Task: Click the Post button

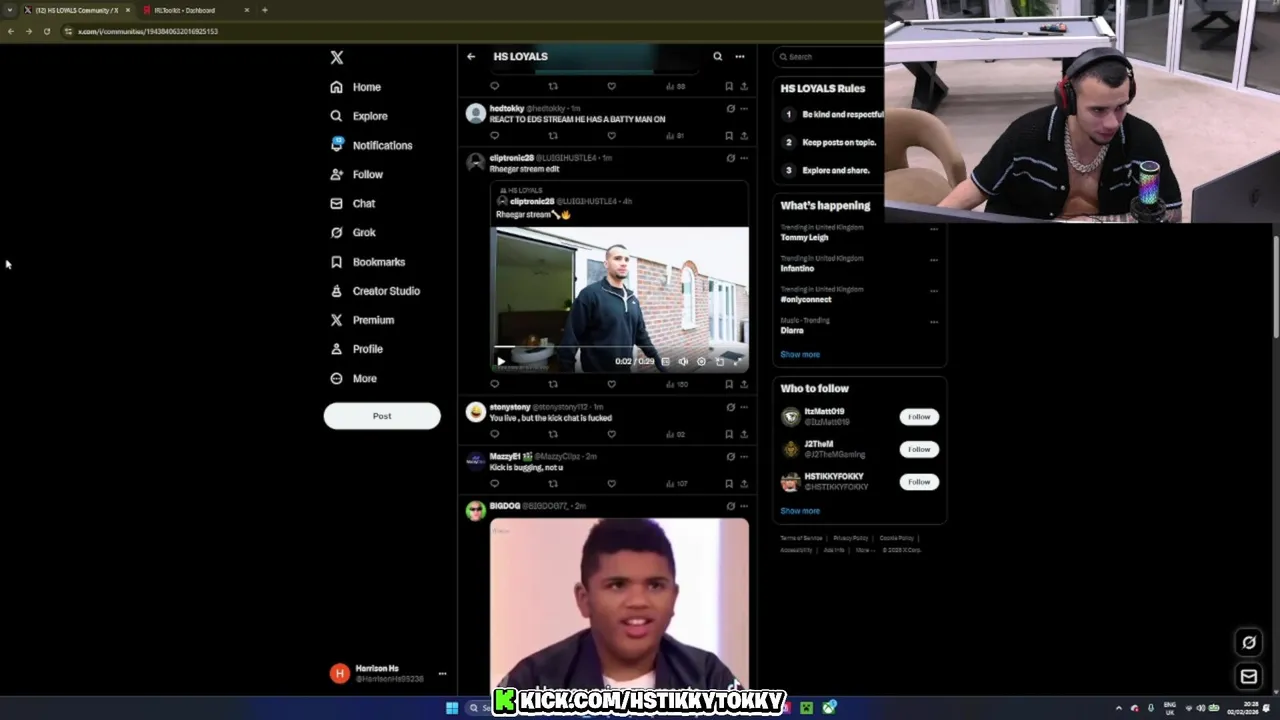Action: tap(382, 416)
